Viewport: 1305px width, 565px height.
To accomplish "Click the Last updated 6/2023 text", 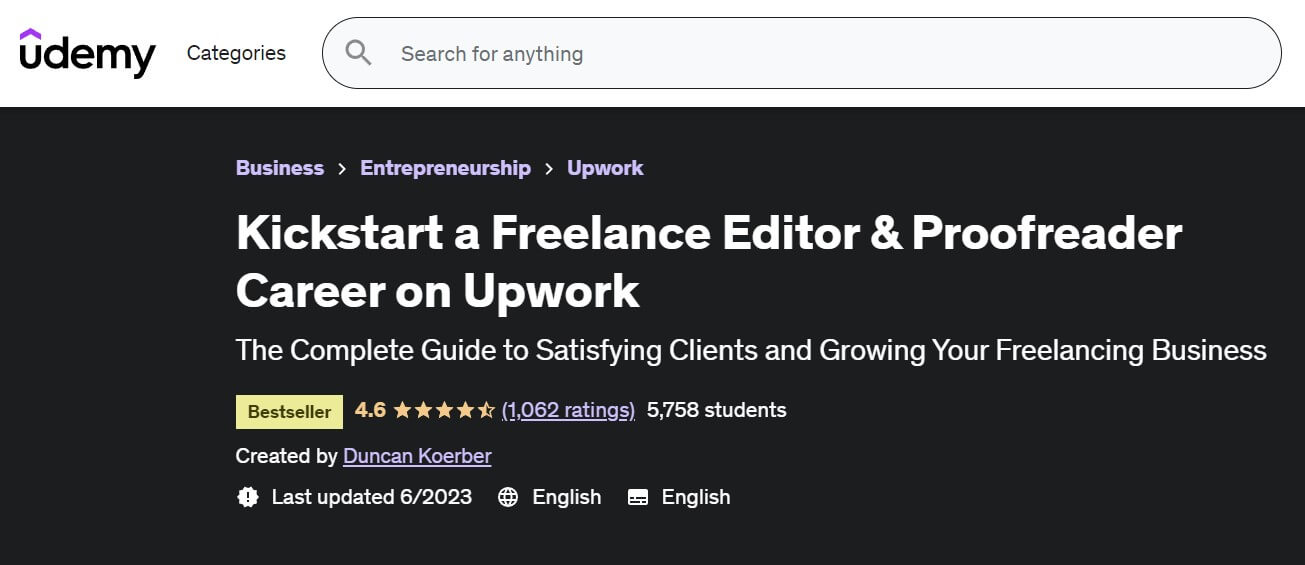I will pos(372,497).
